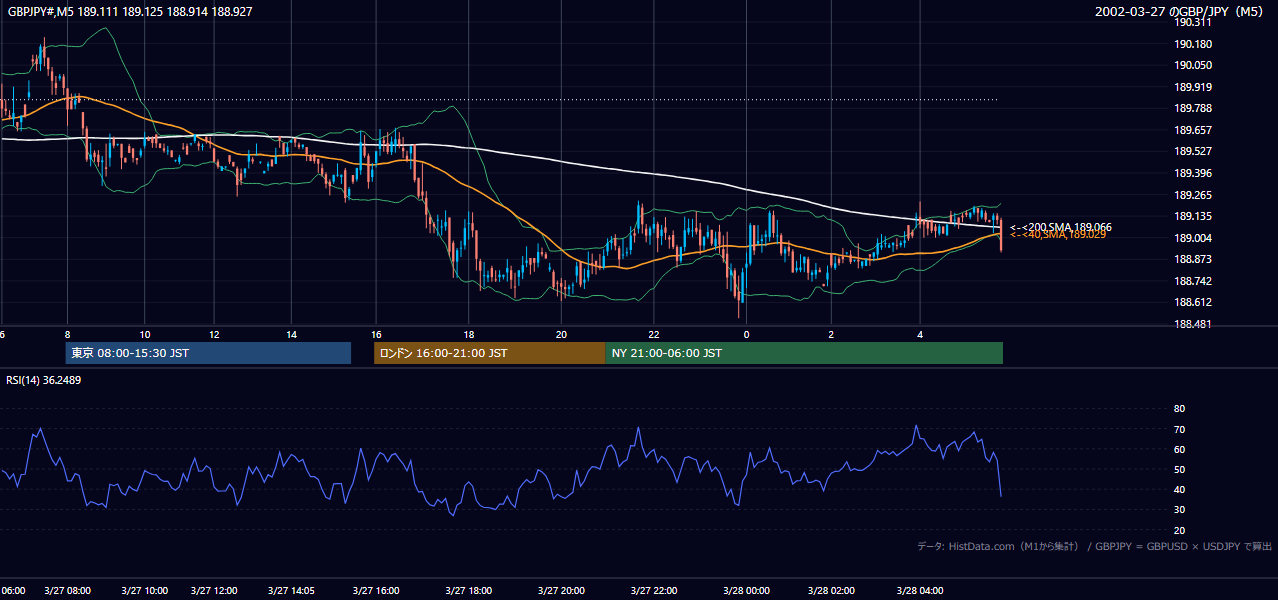Click RSI scale value 40

pos(1179,489)
